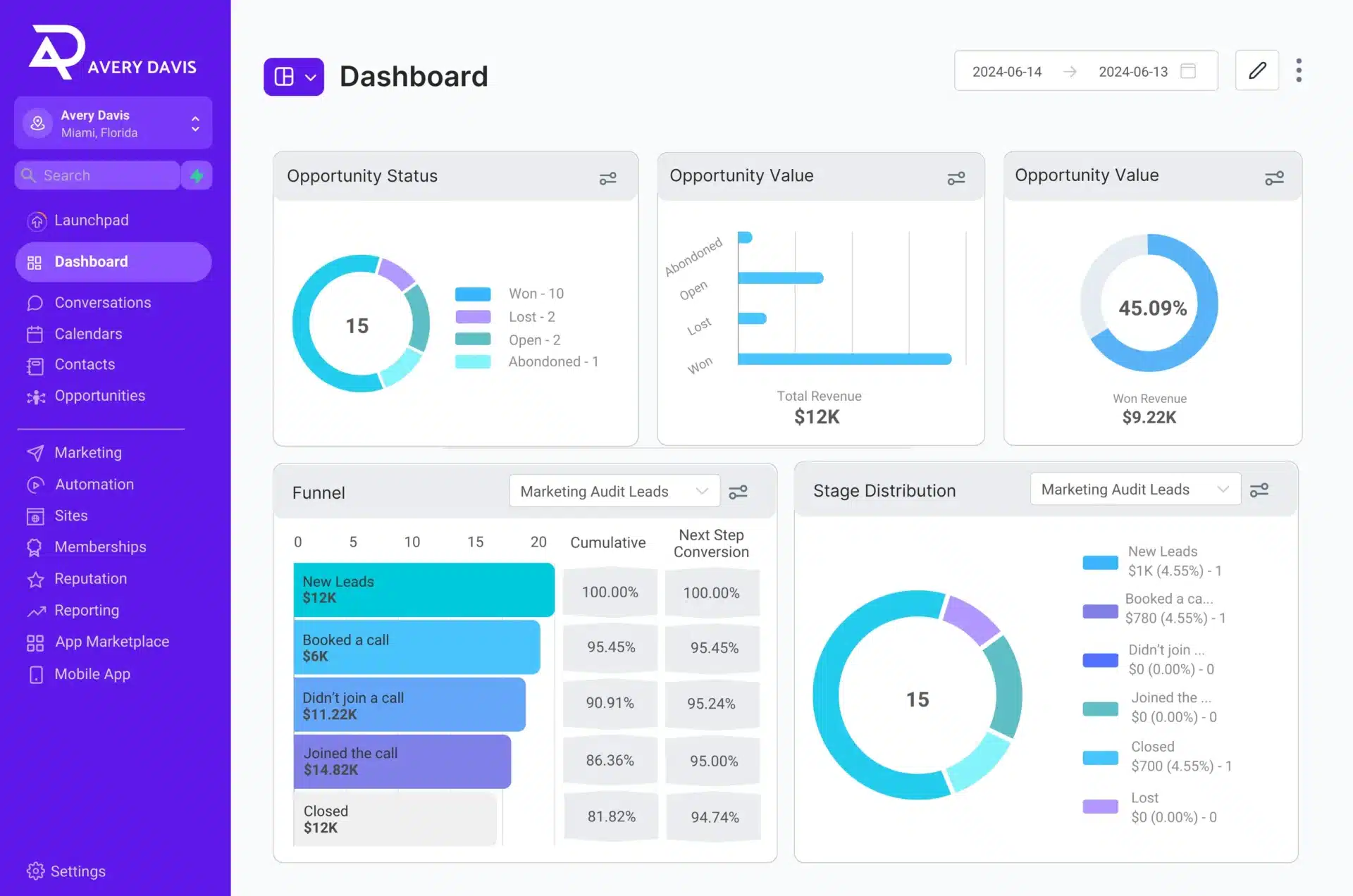Click the 81.82% cumulative cell
The height and width of the screenshot is (896, 1353).
(x=611, y=817)
